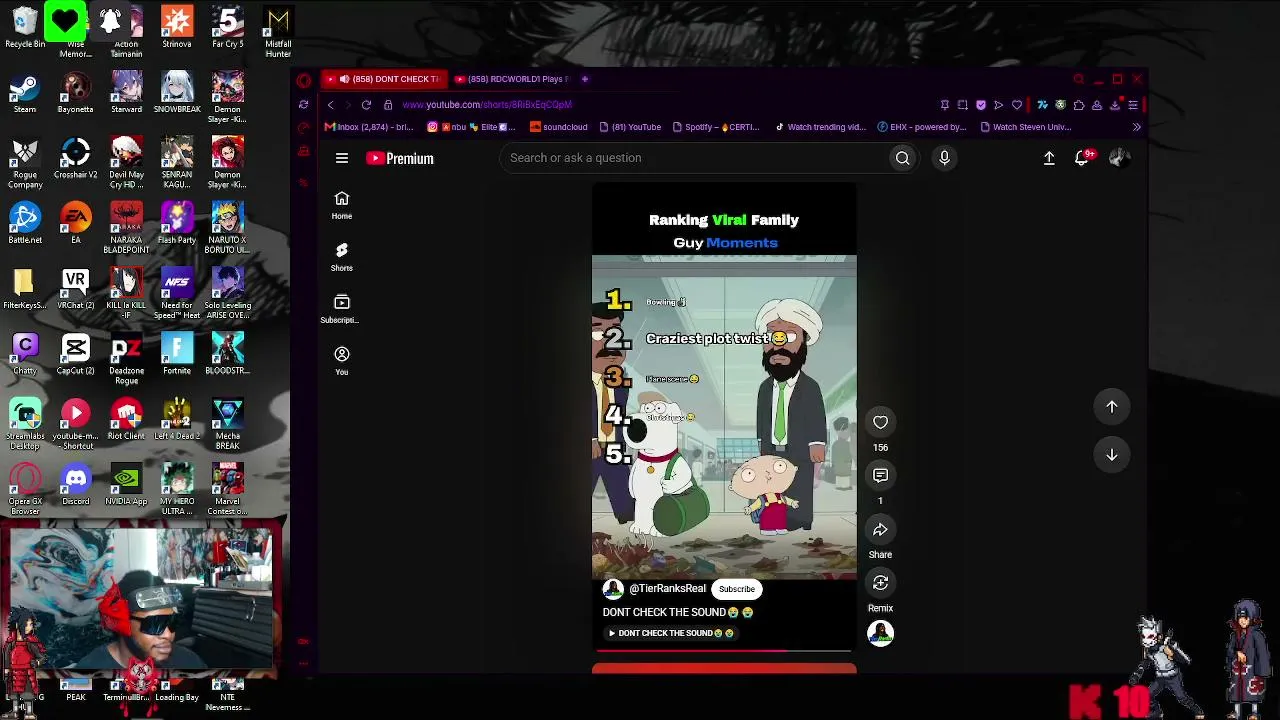Select the NVIDIA App desktop shortcut
This screenshot has height=720, width=1280.
tap(126, 486)
